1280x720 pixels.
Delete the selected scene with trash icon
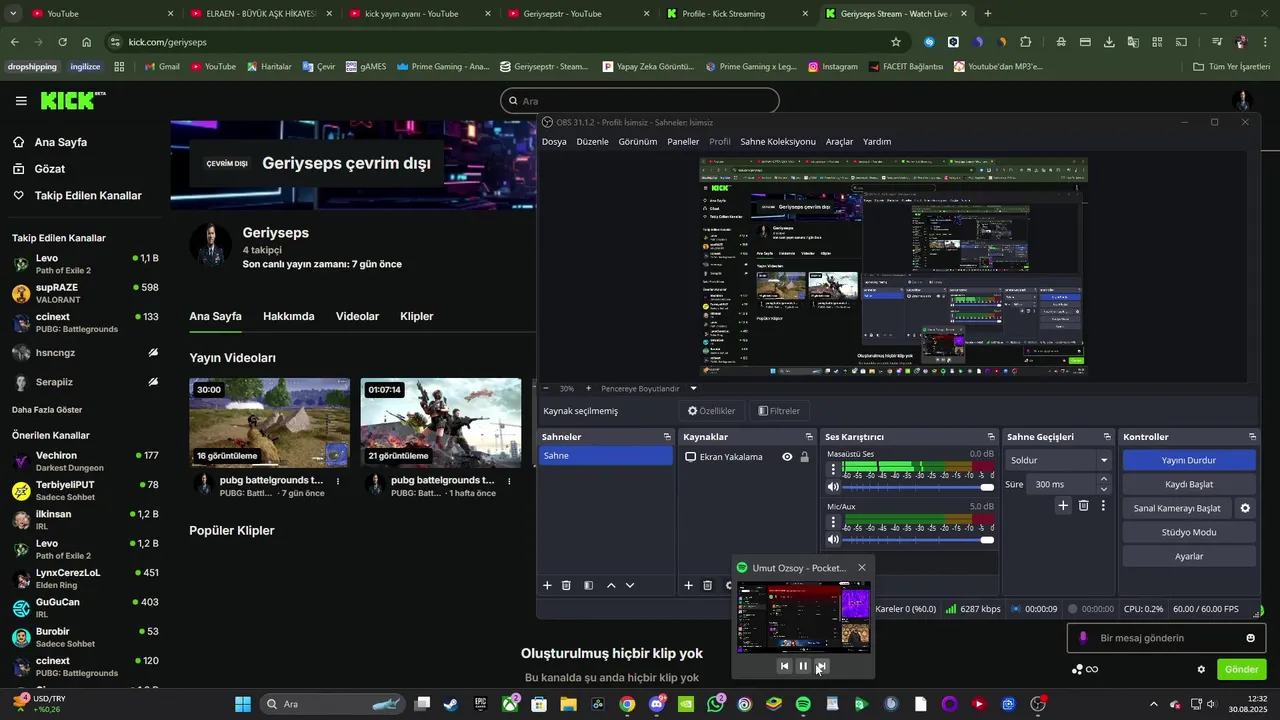click(x=566, y=585)
